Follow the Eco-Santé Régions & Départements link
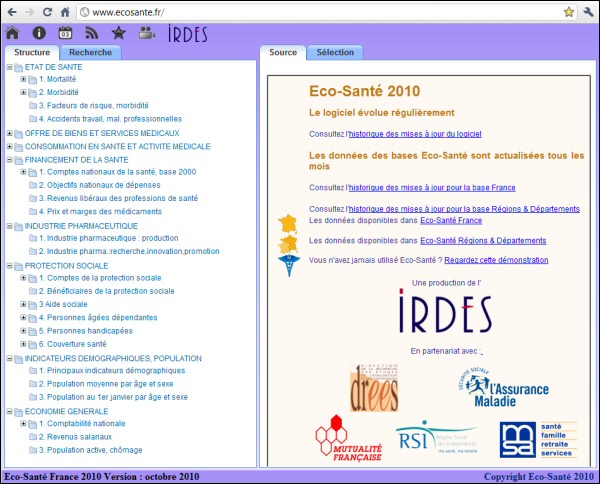The height and width of the screenshot is (484, 600). pyautogui.click(x=483, y=241)
